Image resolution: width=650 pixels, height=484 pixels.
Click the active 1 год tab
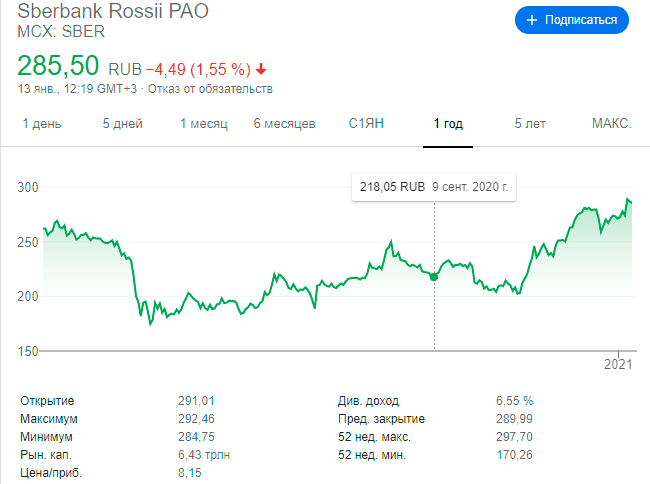[448, 123]
